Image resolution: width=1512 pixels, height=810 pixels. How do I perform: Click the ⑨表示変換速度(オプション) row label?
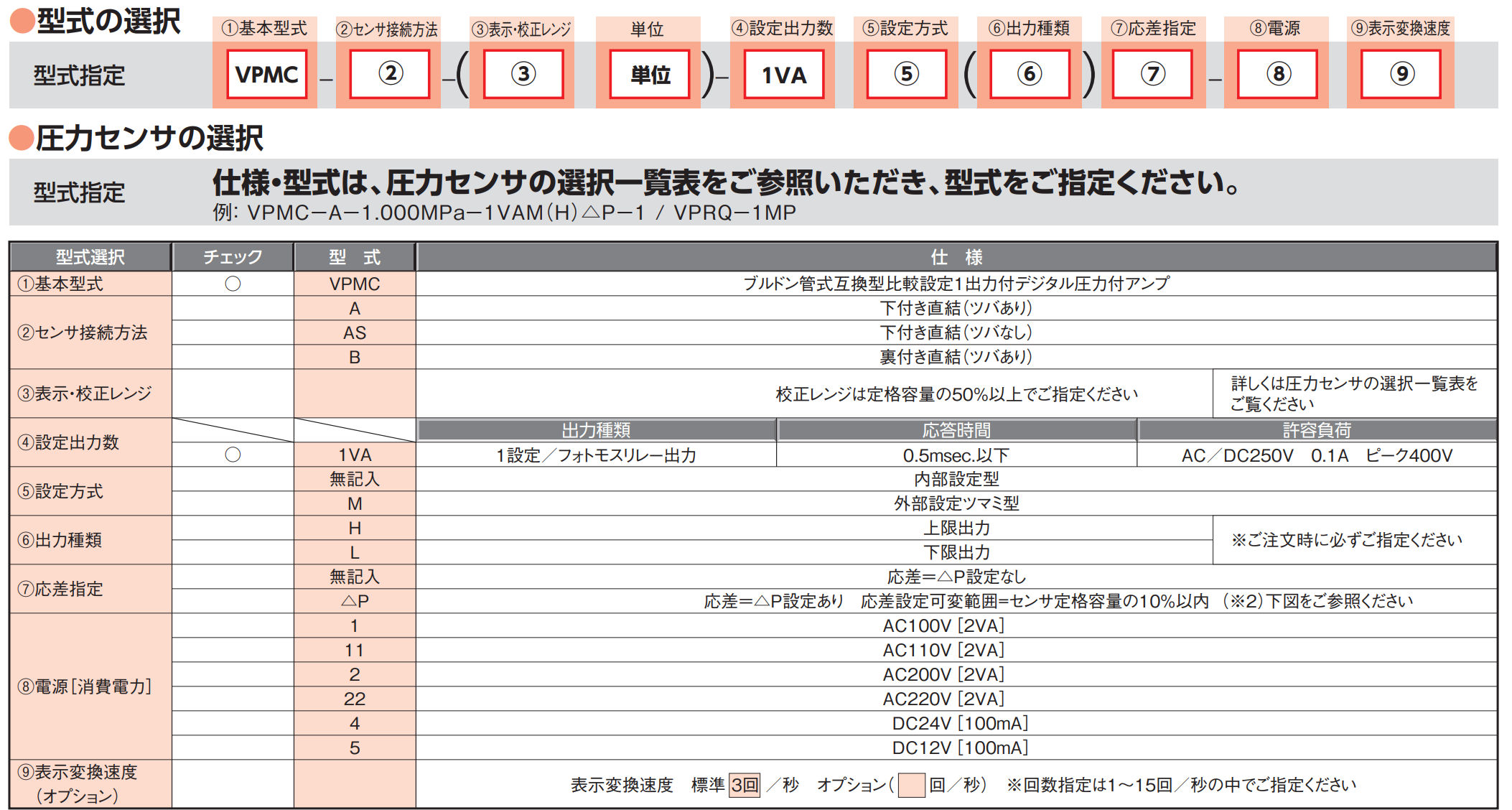[x=90, y=784]
